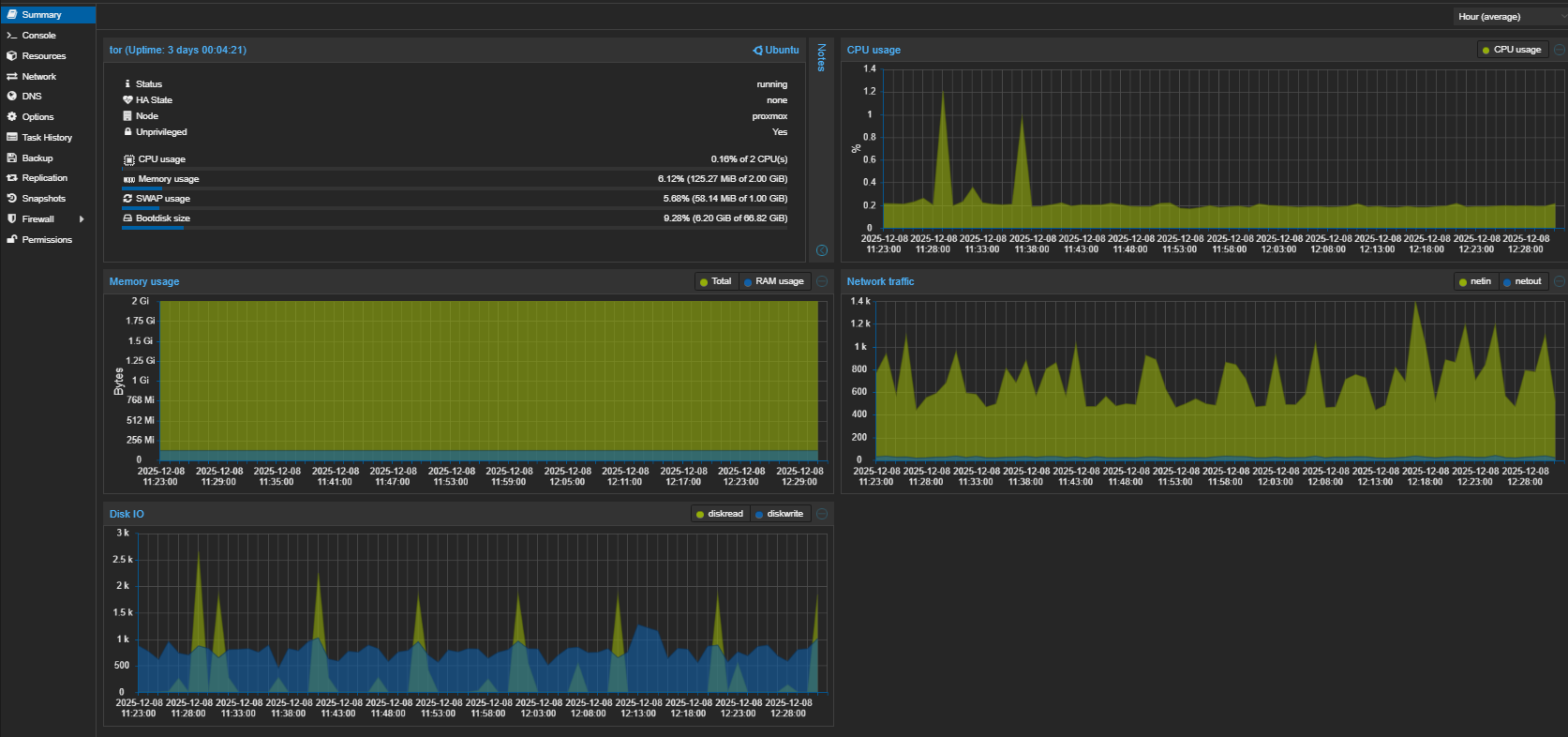Viewport: 1568px width, 737px height.
Task: Click the Snapshots history icon
Action: click(12, 199)
